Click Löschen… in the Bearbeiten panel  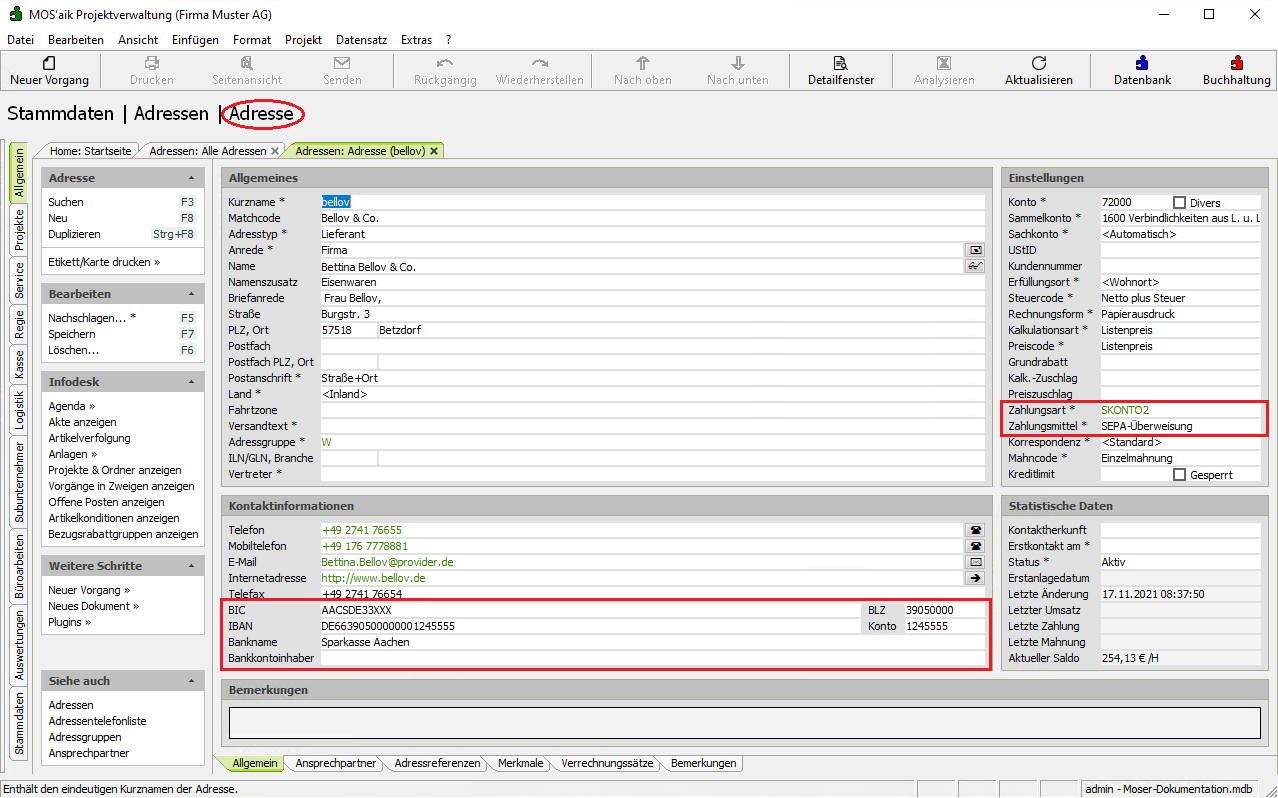click(x=74, y=350)
